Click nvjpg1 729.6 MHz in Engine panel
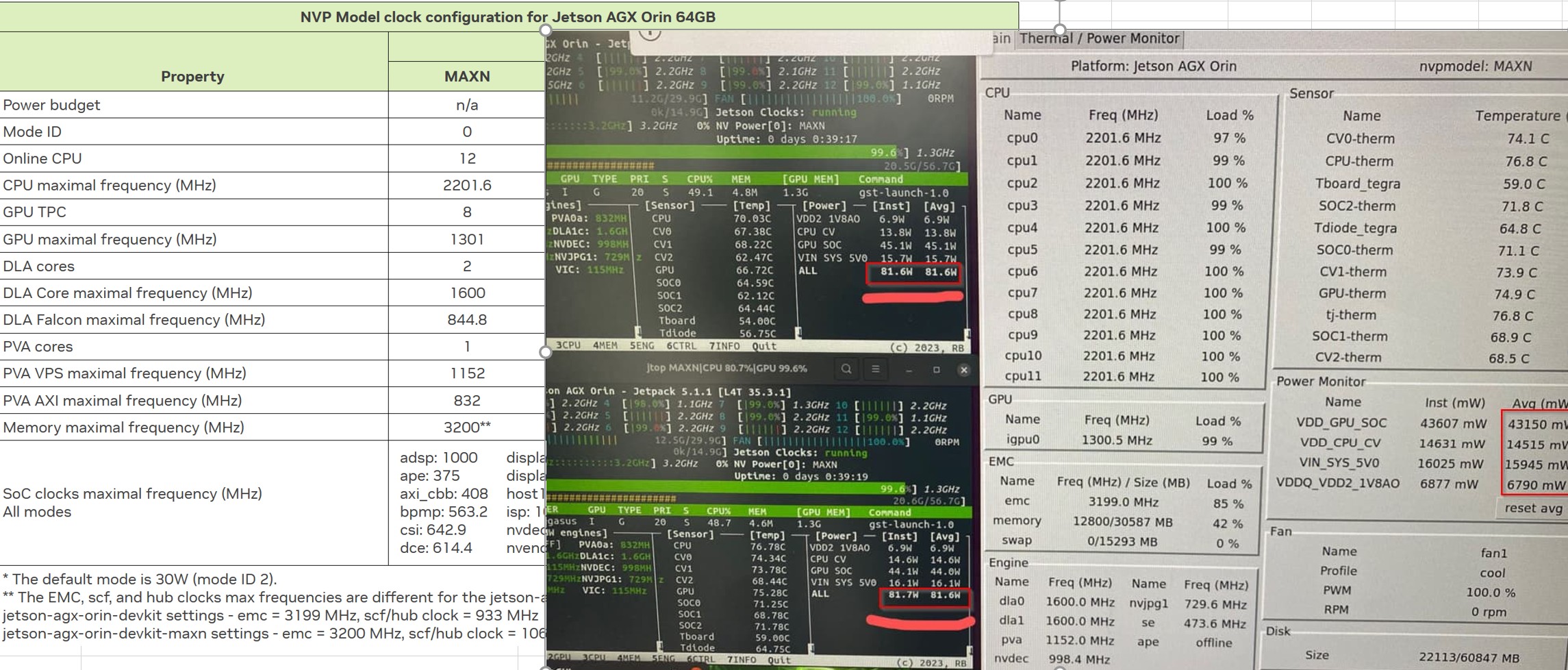The image size is (1568, 670). pos(1189,604)
